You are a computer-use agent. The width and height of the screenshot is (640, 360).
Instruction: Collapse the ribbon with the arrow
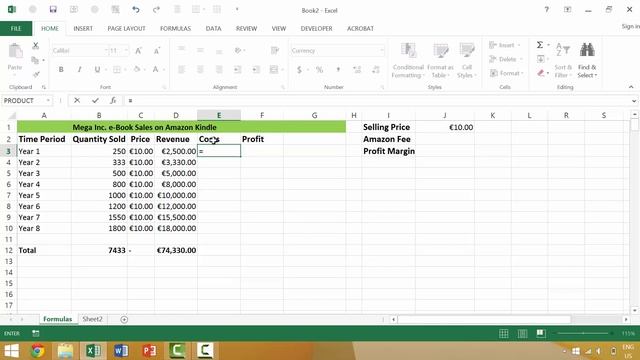pyautogui.click(x=631, y=87)
